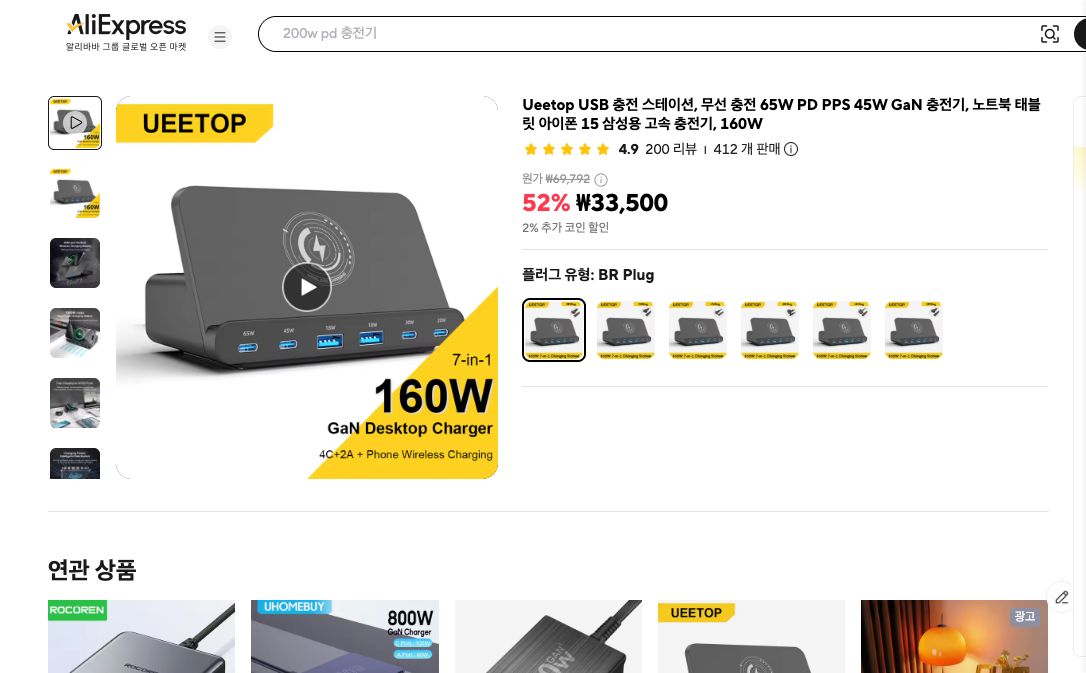Choose the last plug type option

pos(914,330)
